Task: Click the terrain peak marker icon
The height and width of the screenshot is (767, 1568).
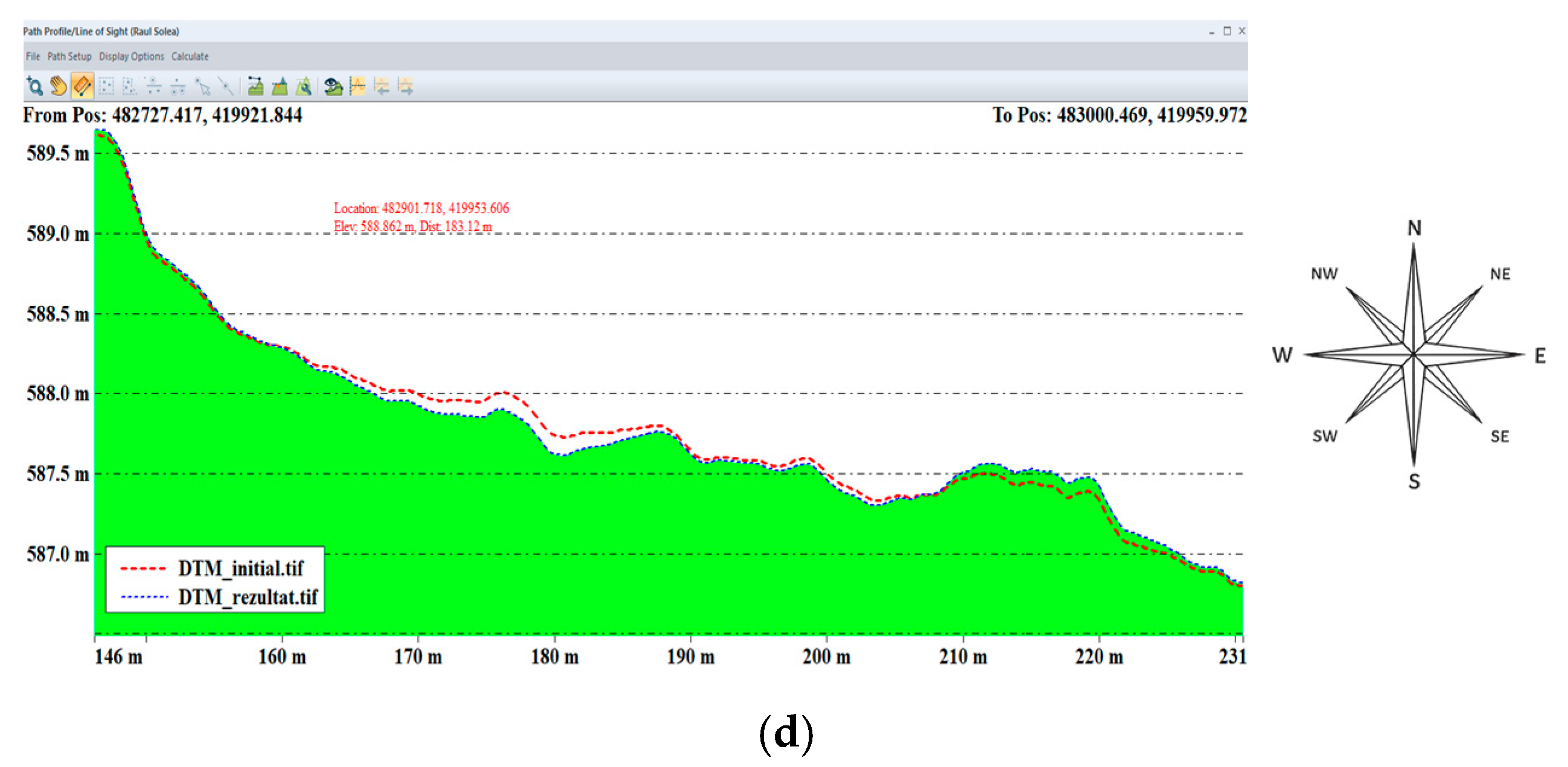Action: (280, 86)
